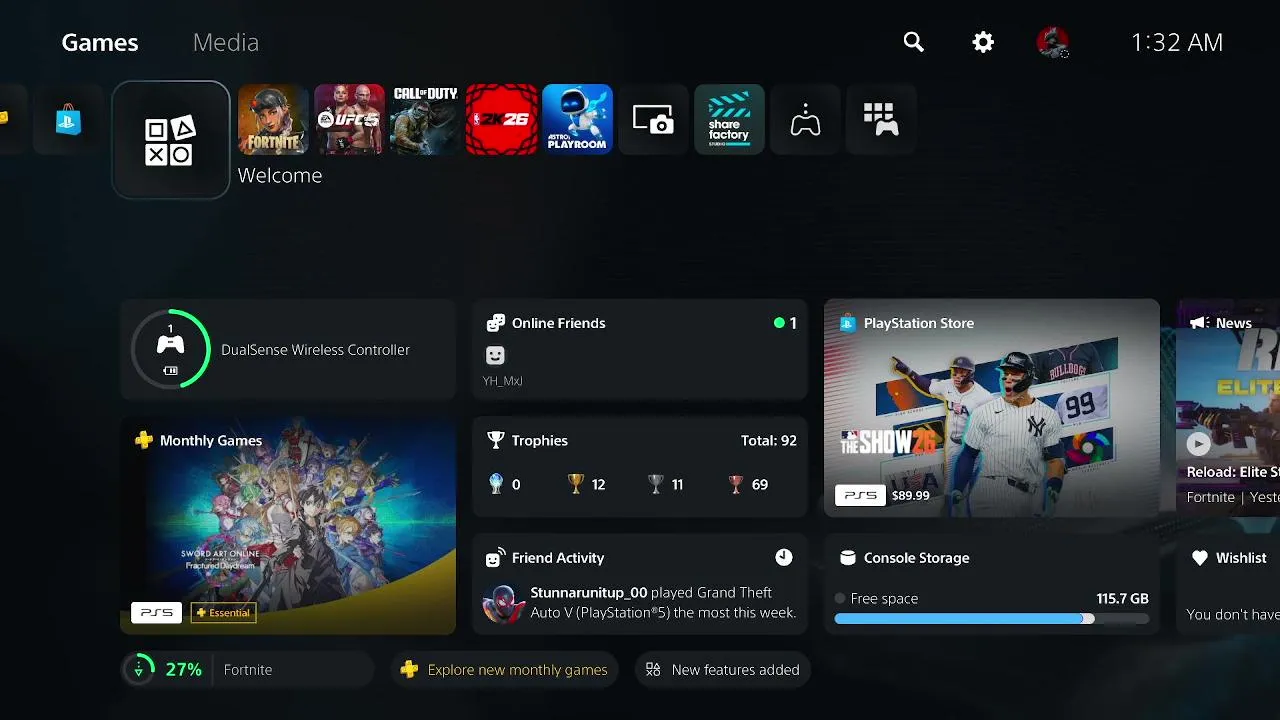
Task: Open the user profile avatar
Action: (x=1052, y=42)
